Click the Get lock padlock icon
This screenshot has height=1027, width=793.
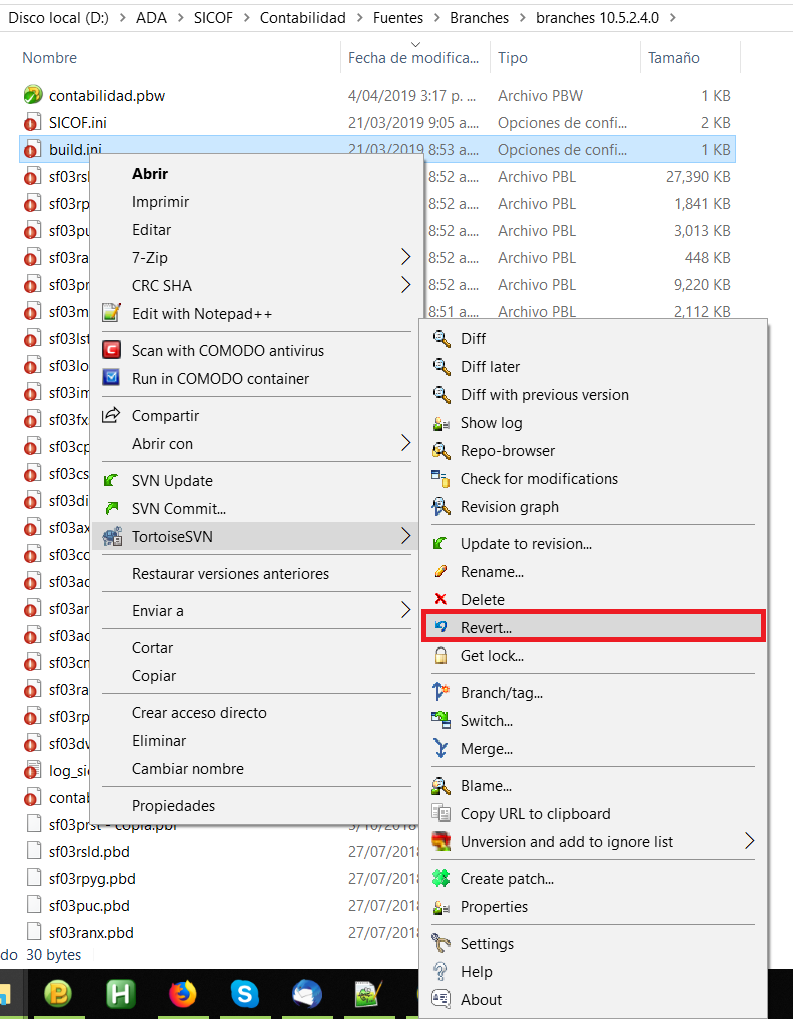441,656
